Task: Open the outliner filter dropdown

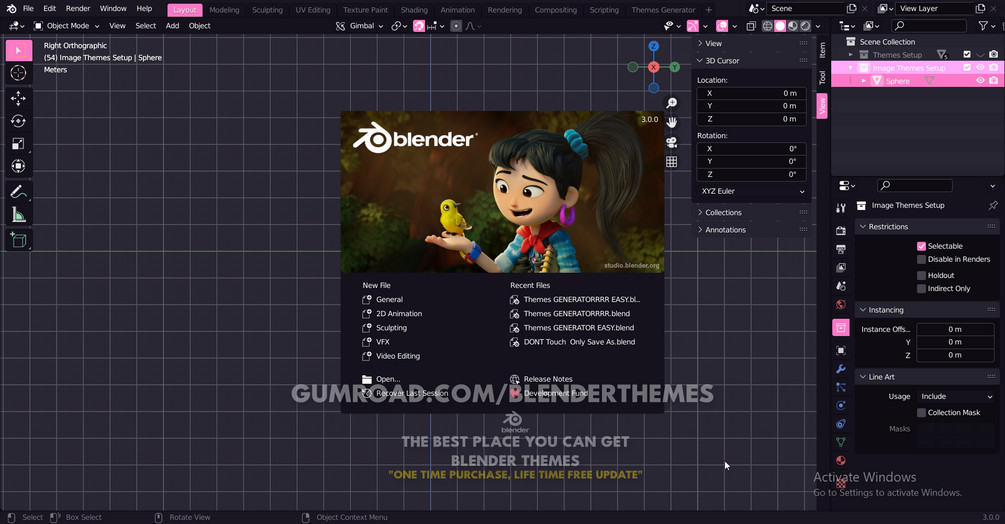Action: click(986, 26)
